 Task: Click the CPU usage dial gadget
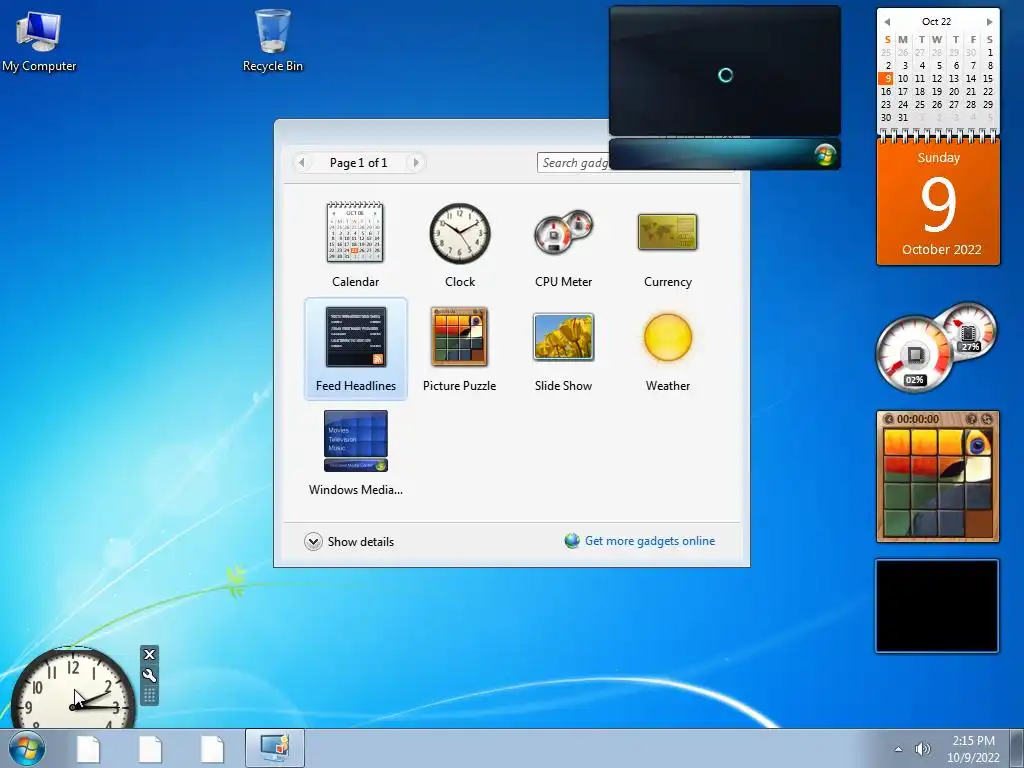point(914,355)
